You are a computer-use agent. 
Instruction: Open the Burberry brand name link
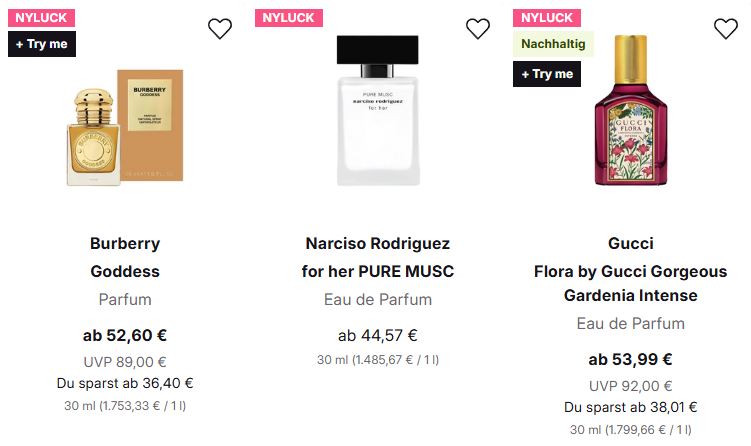(x=125, y=243)
